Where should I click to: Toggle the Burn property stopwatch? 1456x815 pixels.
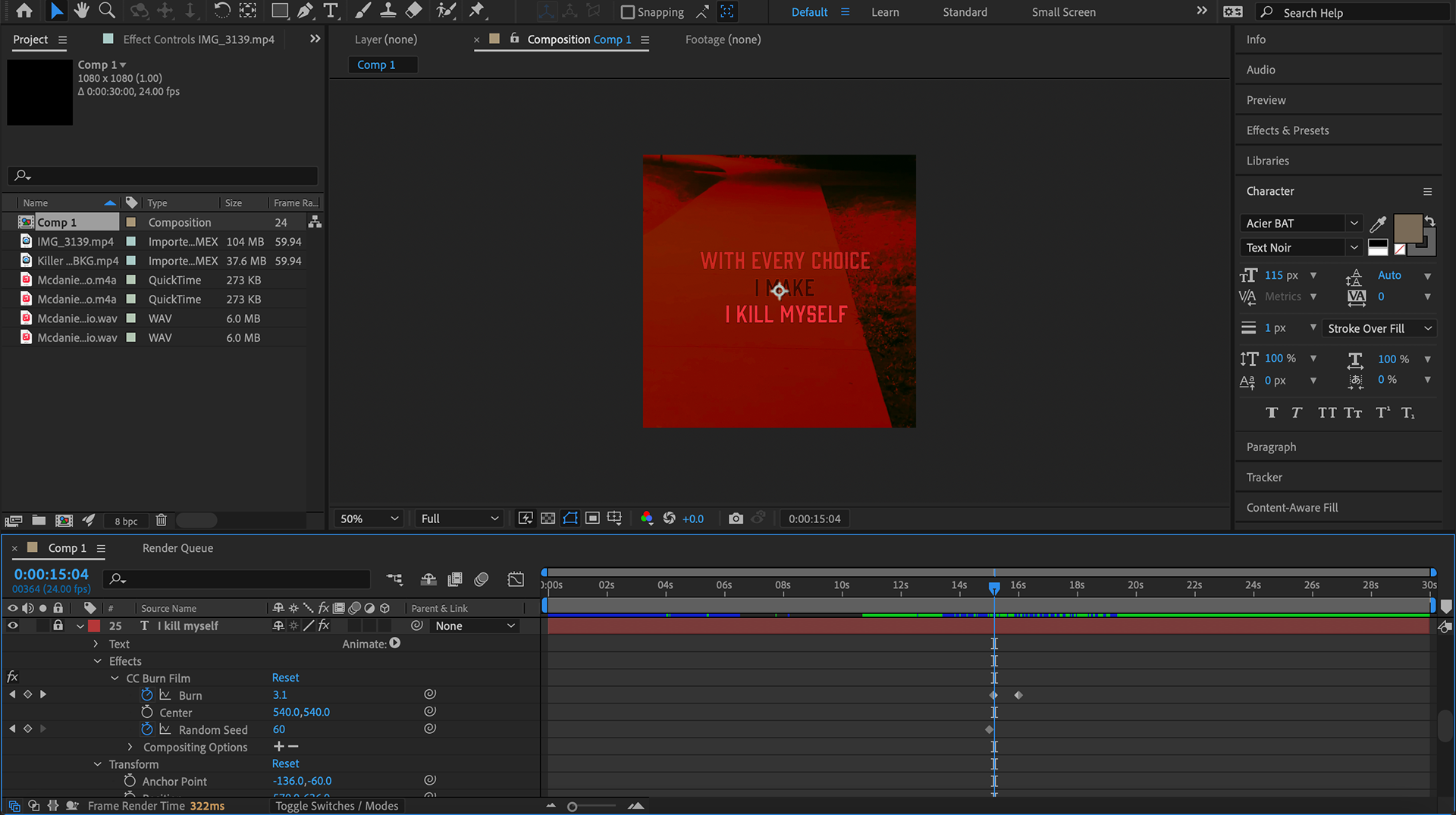(147, 694)
